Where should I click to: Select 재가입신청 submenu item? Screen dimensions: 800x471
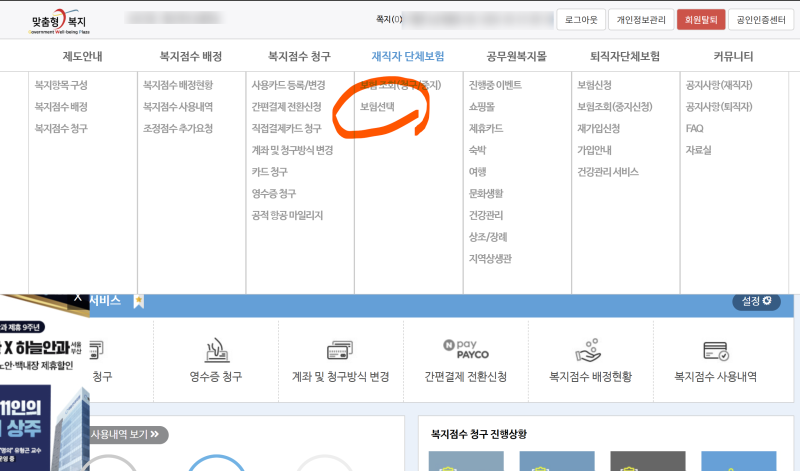[598, 128]
